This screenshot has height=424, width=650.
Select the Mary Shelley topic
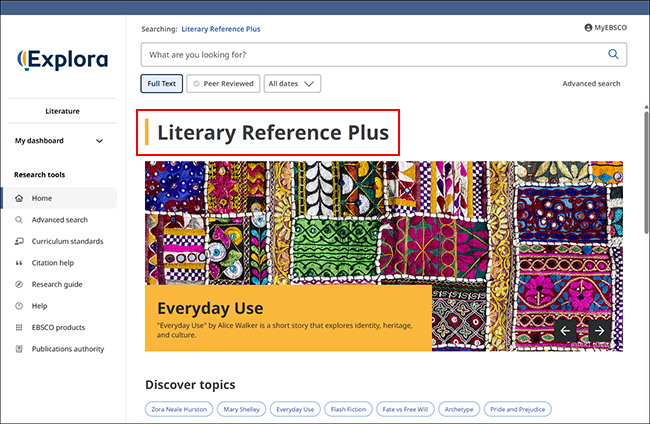tap(241, 409)
